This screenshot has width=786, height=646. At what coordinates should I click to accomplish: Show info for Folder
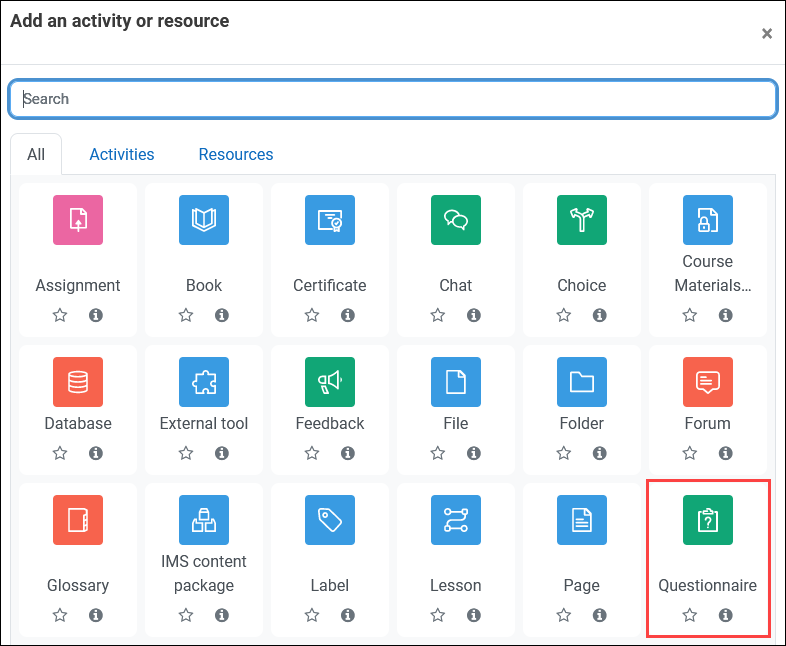600,453
